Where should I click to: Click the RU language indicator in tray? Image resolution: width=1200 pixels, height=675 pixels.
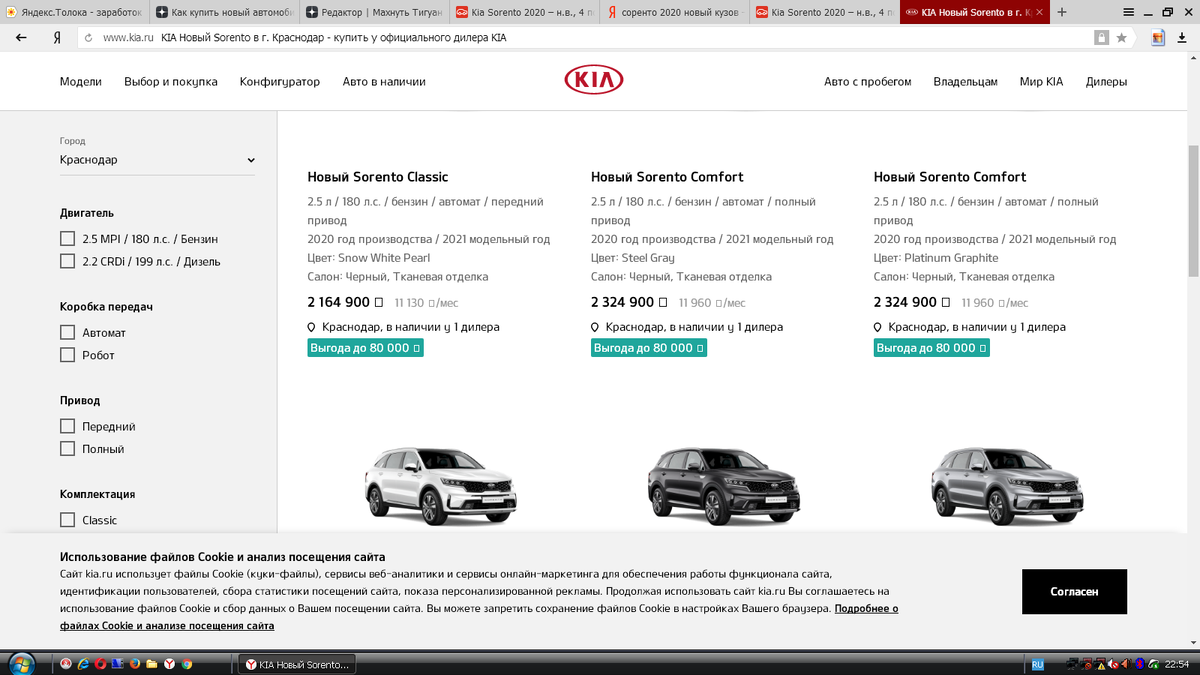1038,664
